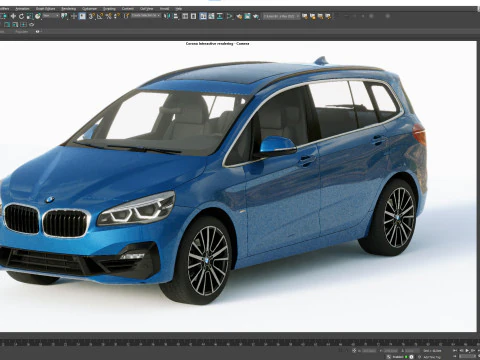Click the Mirror tool
Viewport: 480px width, 360px height.
pyautogui.click(x=168, y=16)
